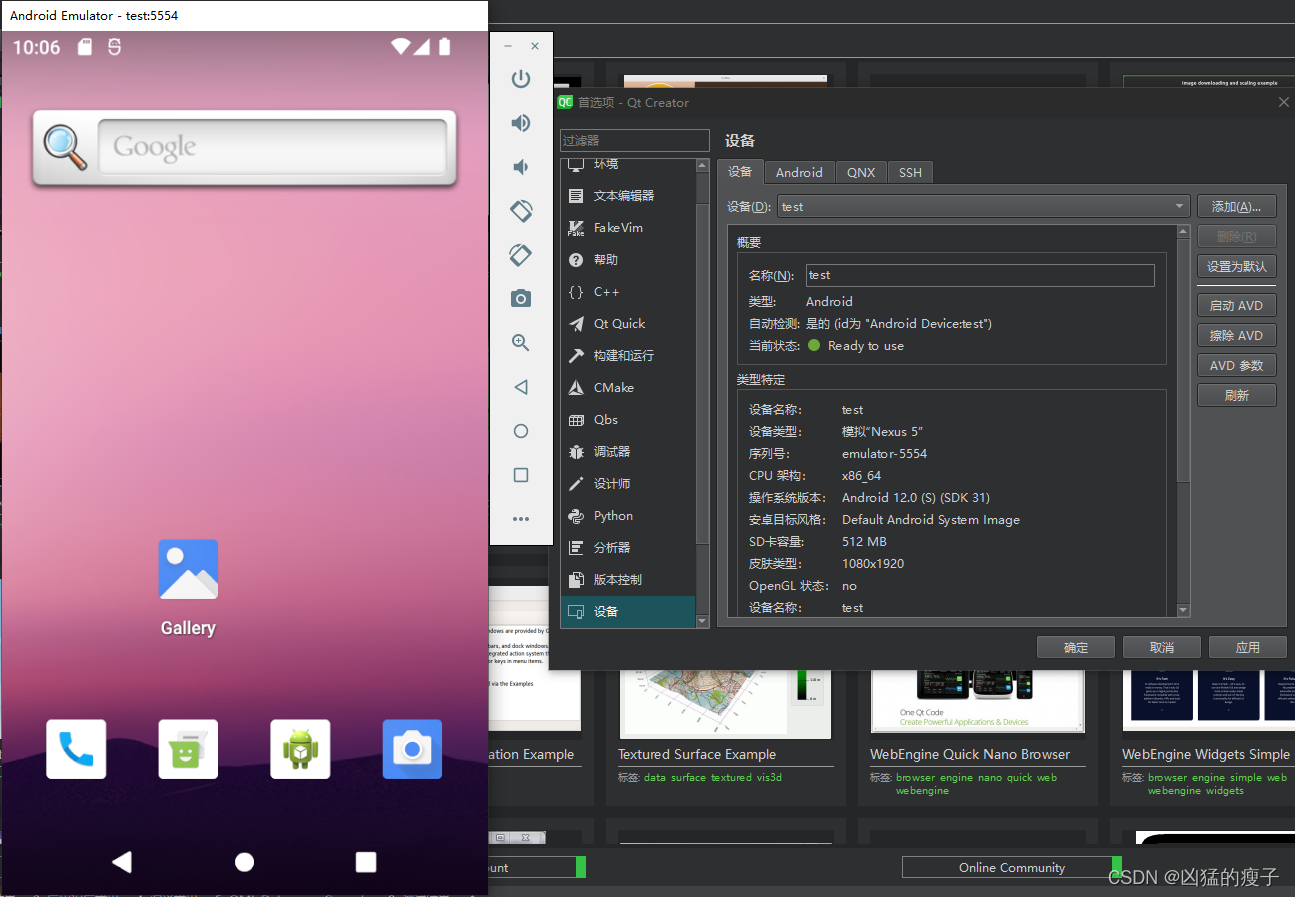Tap the Google search text box

[x=272, y=147]
